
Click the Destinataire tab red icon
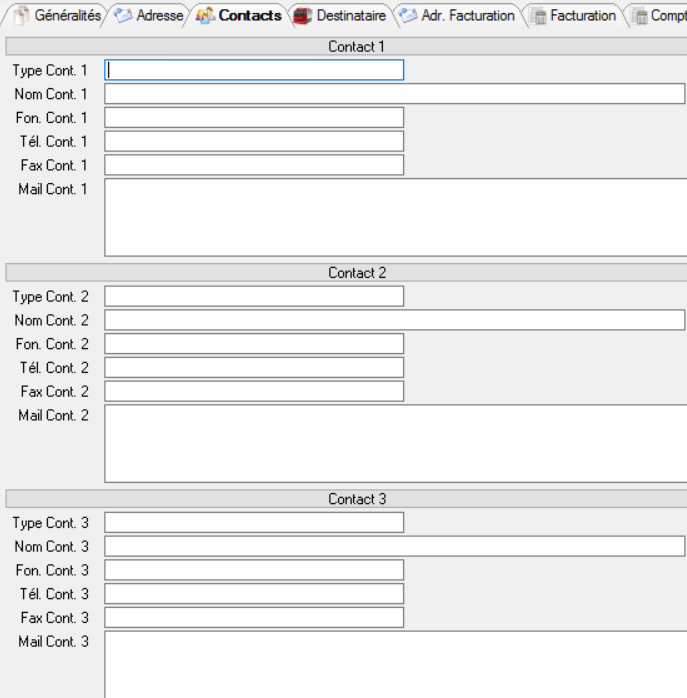(x=301, y=16)
